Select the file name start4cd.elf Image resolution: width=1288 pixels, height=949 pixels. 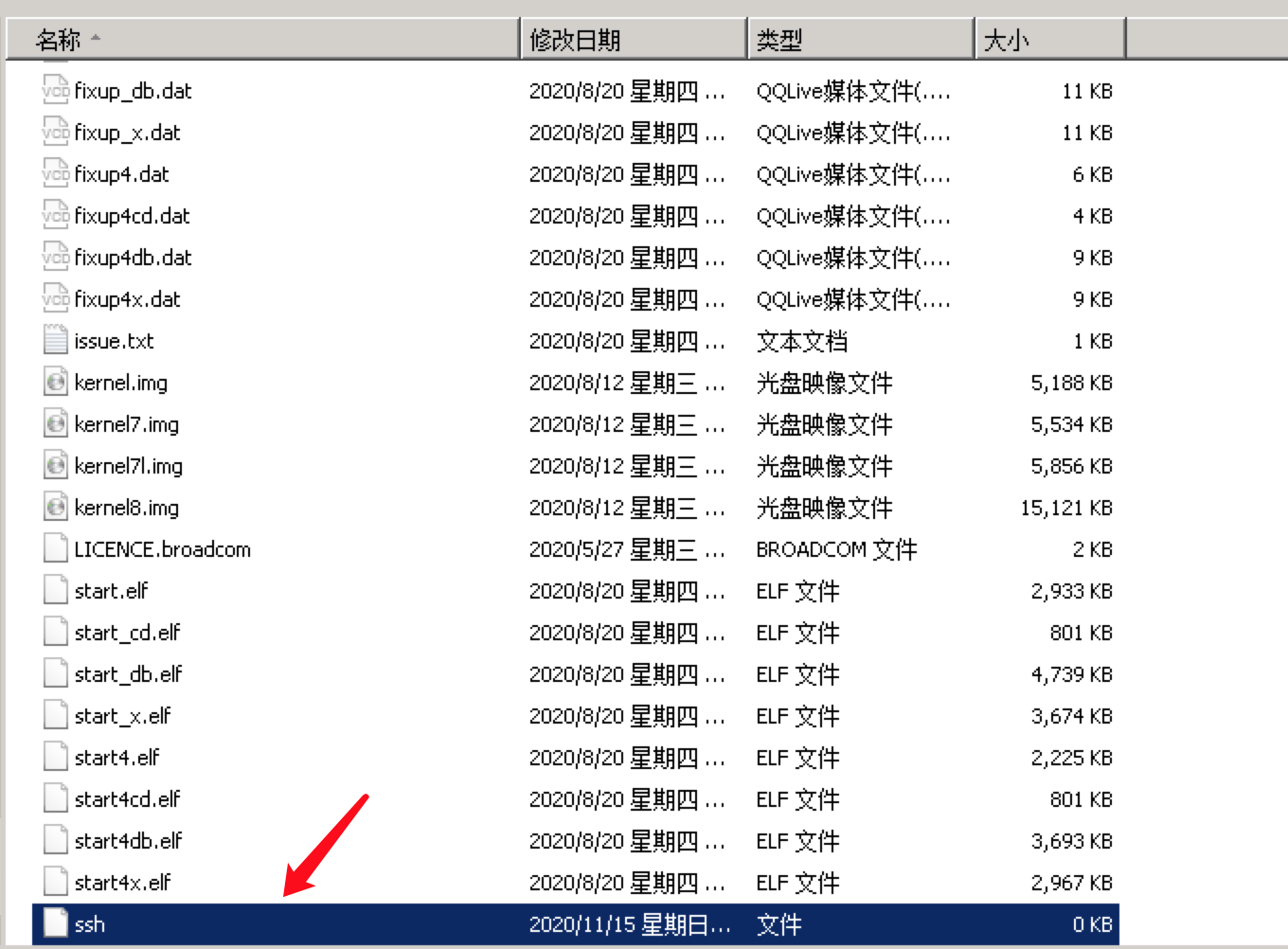[x=127, y=799]
